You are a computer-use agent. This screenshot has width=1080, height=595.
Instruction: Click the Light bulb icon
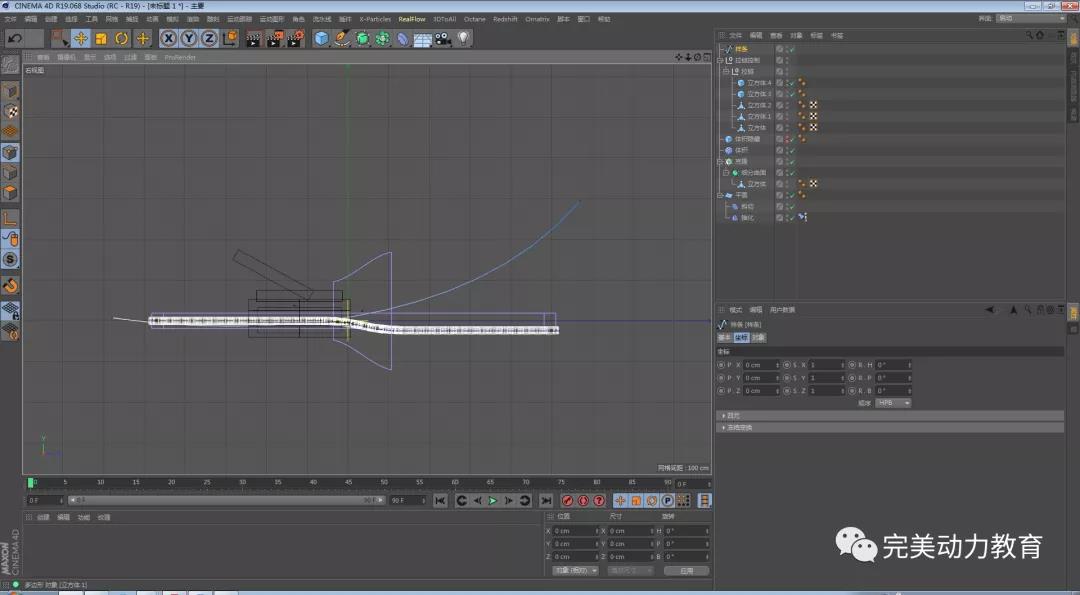(x=464, y=38)
